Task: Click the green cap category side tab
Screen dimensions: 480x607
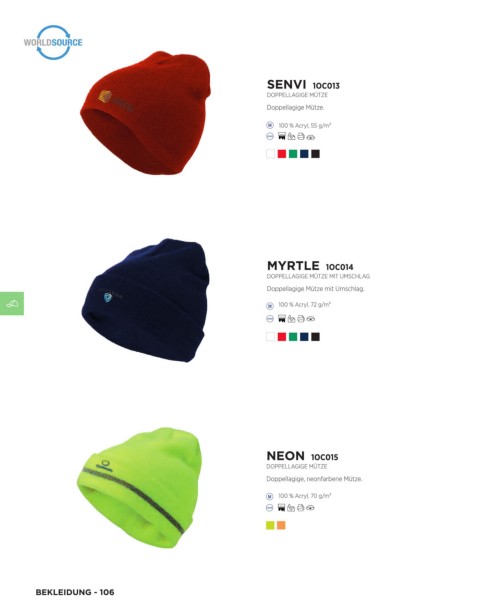Action: [x=12, y=304]
